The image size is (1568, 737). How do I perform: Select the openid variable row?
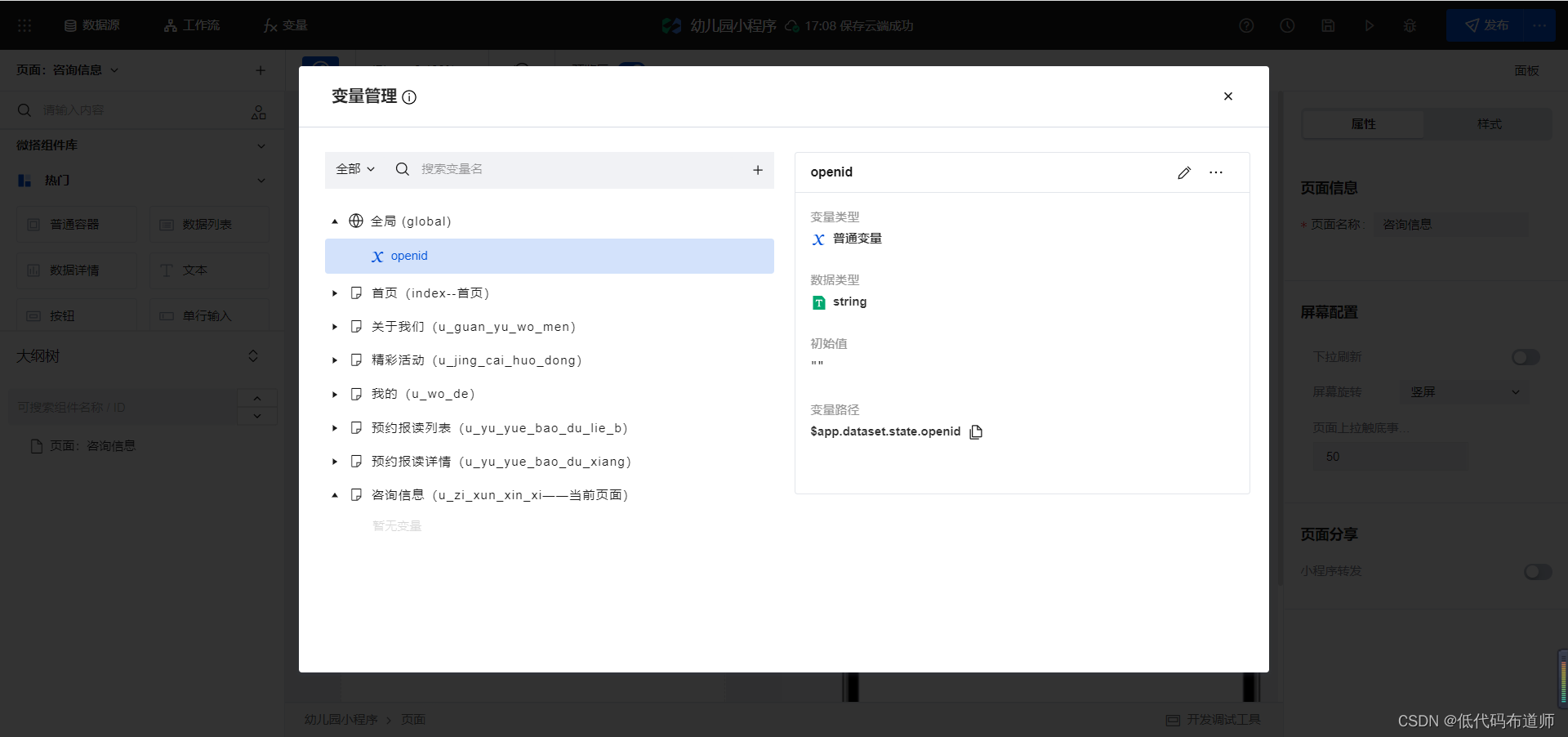[549, 256]
